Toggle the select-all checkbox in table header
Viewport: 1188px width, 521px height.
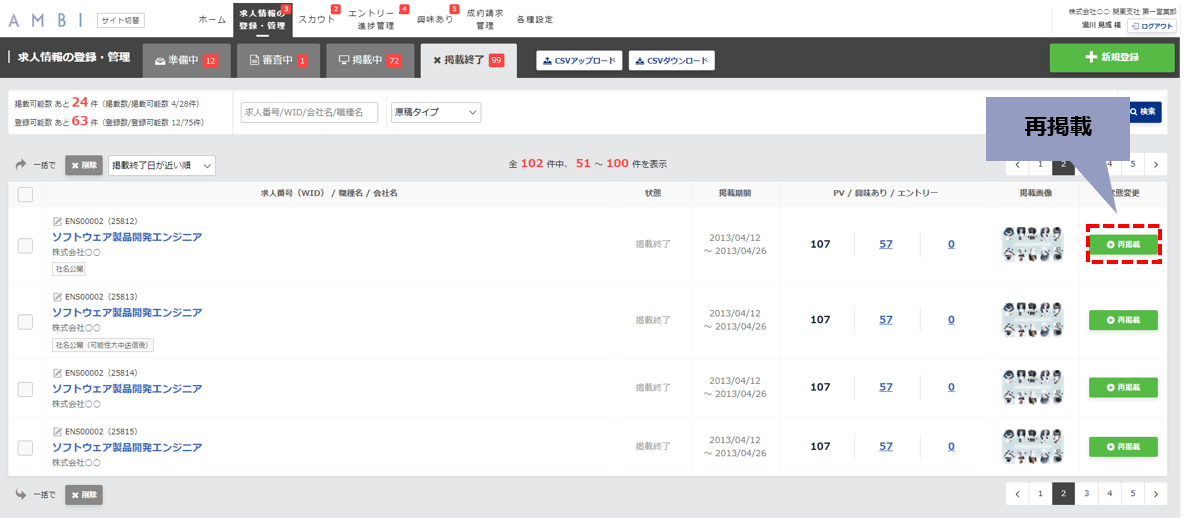tap(25, 195)
